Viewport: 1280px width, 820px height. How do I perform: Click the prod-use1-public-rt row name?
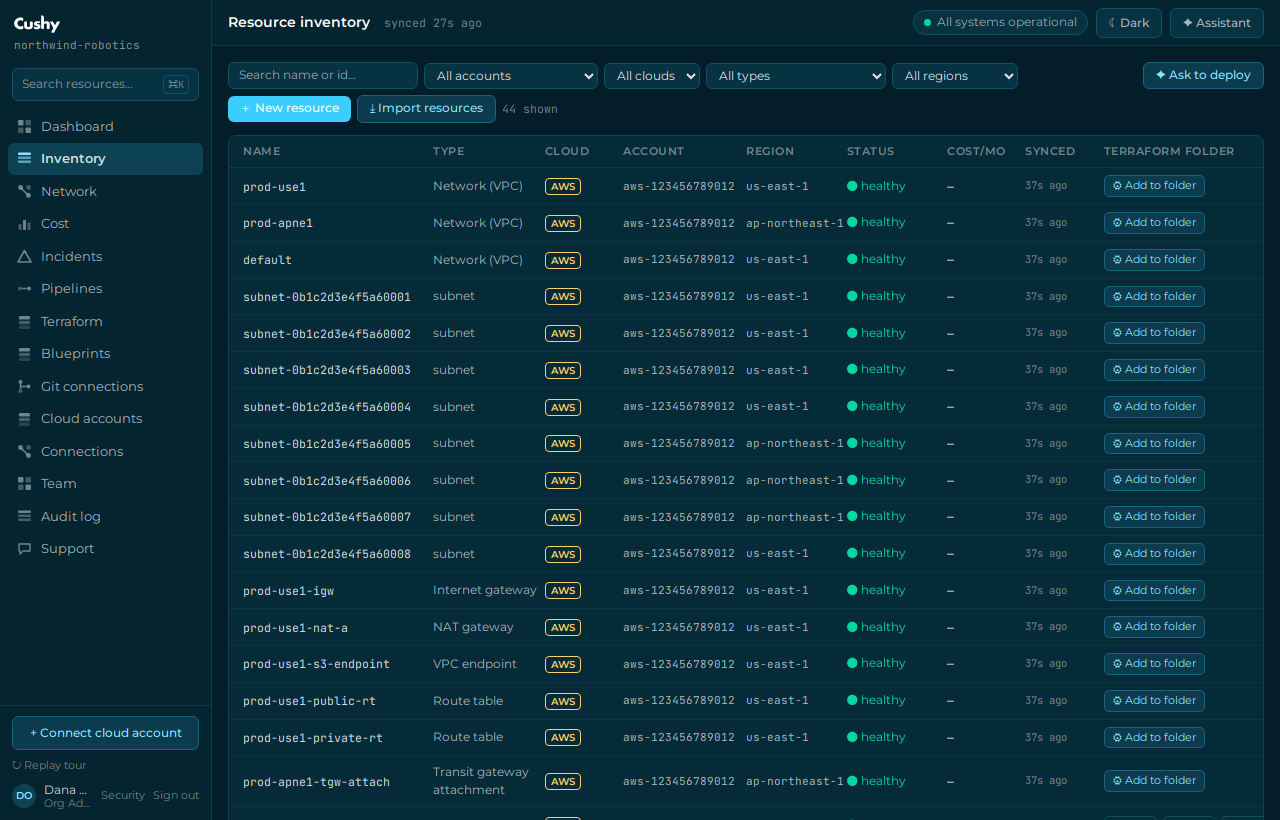pos(309,702)
